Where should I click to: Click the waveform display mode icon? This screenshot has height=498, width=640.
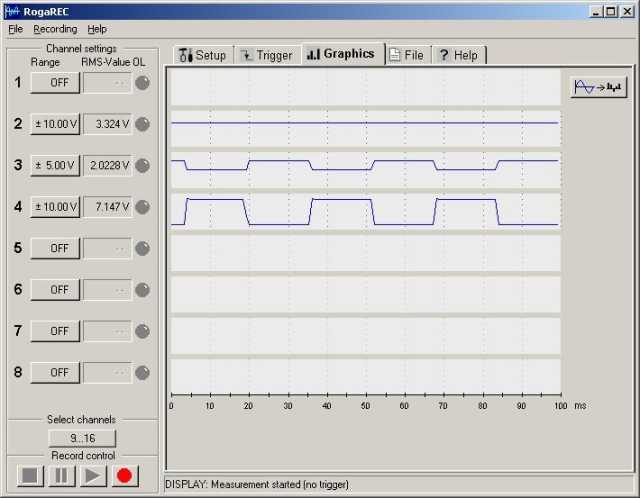598,88
